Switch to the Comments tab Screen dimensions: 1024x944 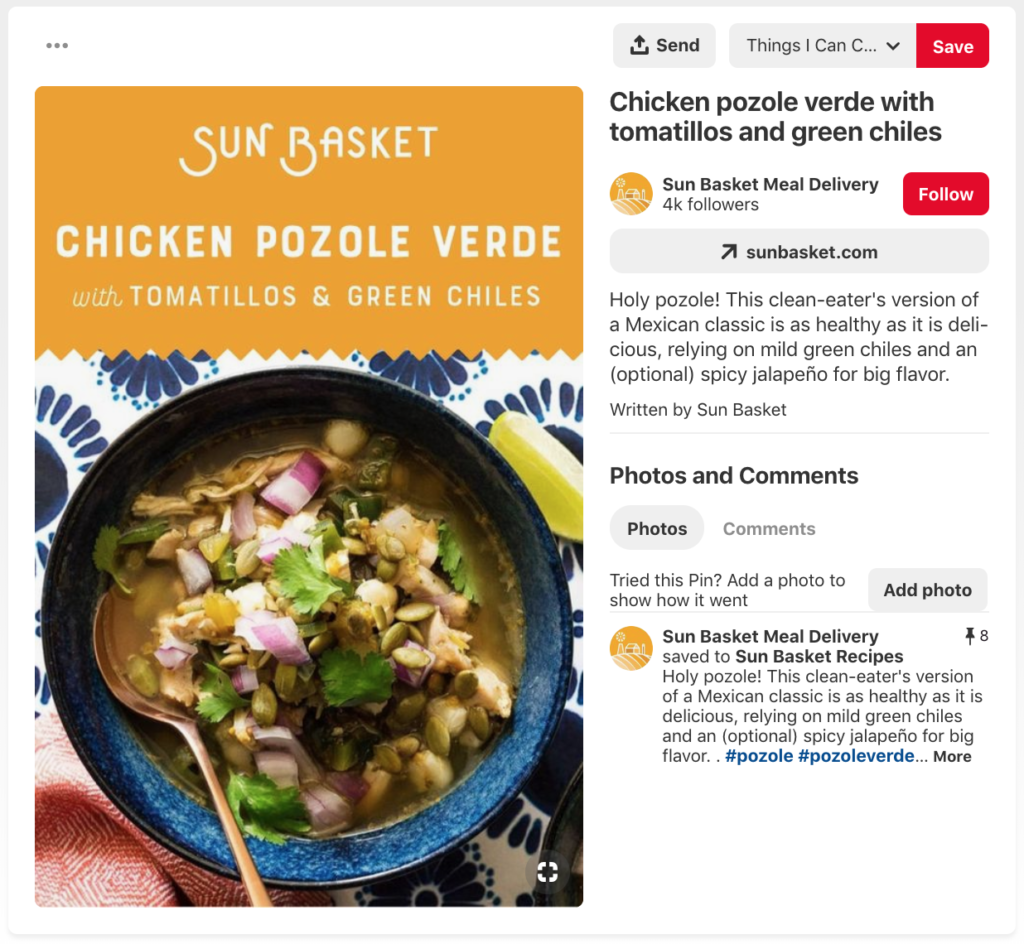coord(769,528)
